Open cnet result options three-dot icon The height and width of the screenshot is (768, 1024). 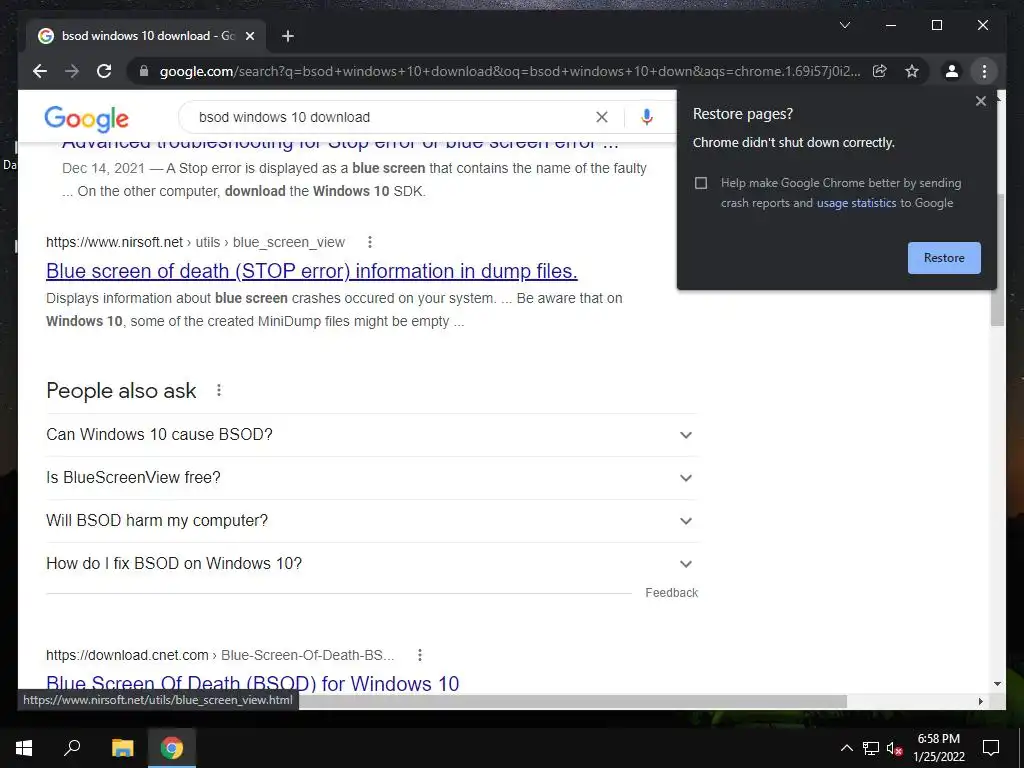[x=420, y=655]
